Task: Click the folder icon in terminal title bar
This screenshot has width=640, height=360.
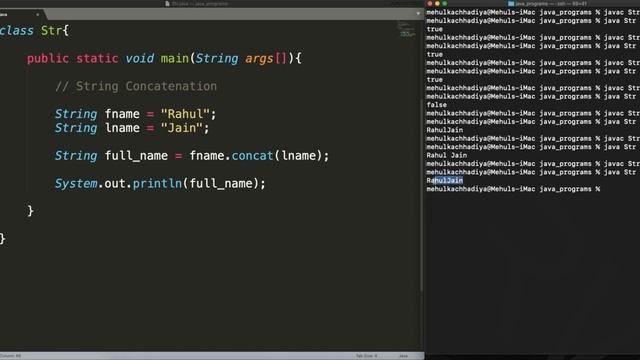Action: 511,4
